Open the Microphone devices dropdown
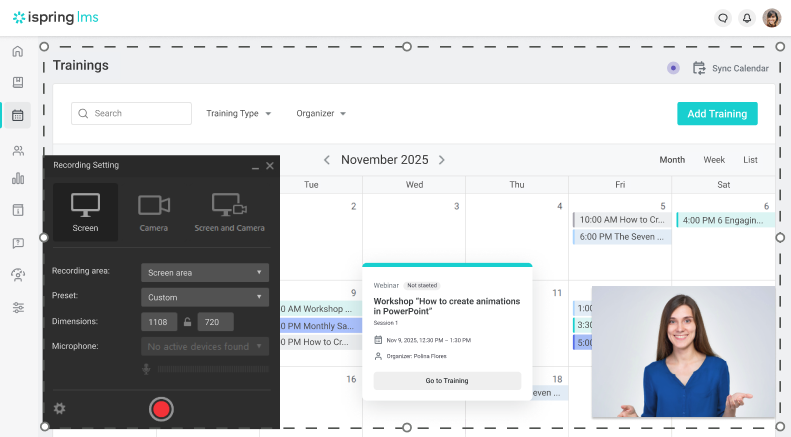 (205, 347)
